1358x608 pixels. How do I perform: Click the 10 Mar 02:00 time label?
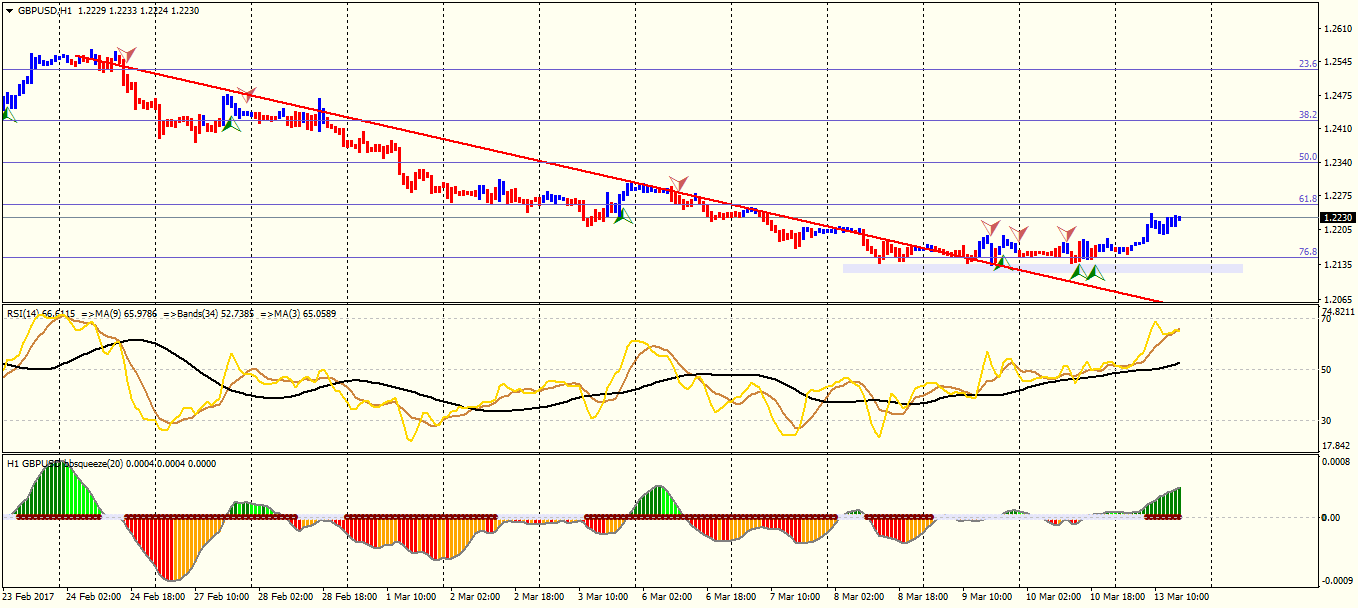click(1053, 597)
